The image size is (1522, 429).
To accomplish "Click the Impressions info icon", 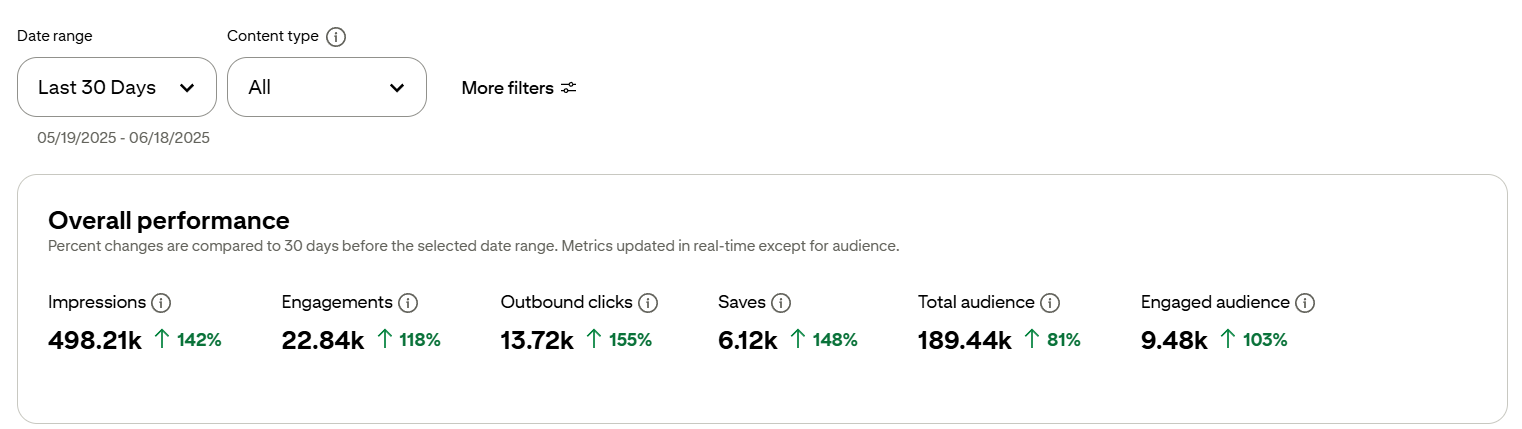I will pos(161,303).
